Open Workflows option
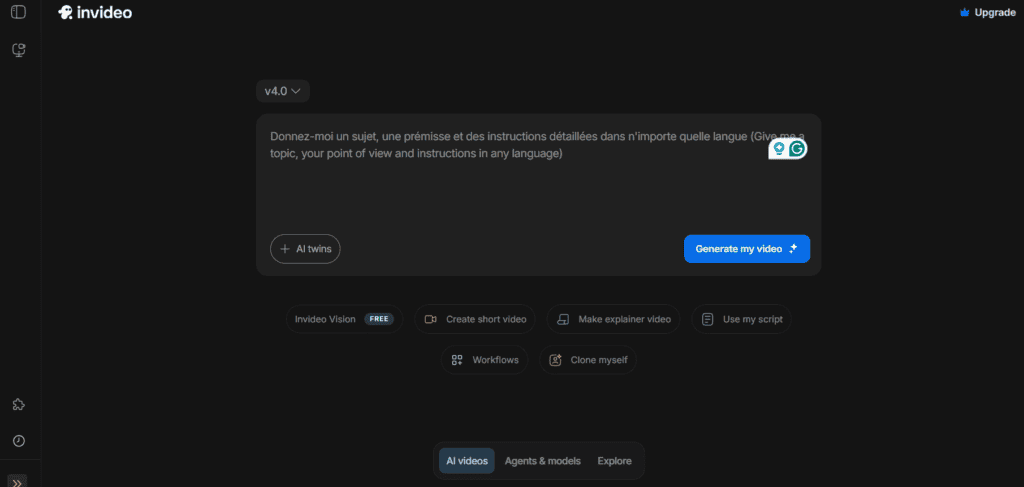This screenshot has height=487, width=1024. (x=485, y=360)
